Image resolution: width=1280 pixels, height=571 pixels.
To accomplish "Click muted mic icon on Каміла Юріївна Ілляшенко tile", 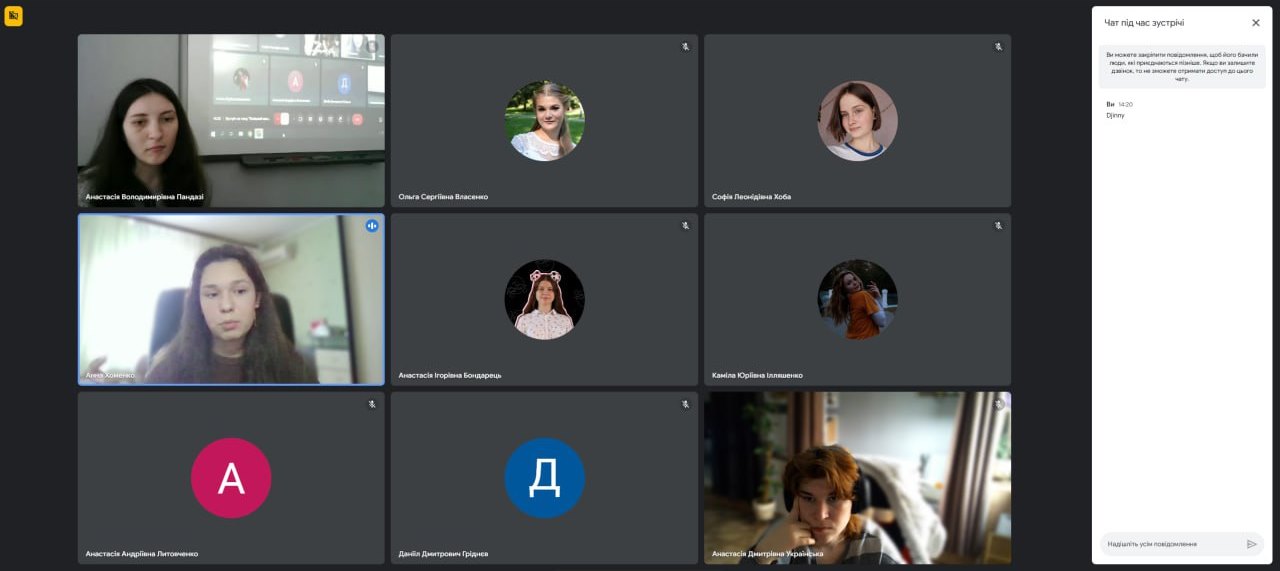I will (x=998, y=226).
